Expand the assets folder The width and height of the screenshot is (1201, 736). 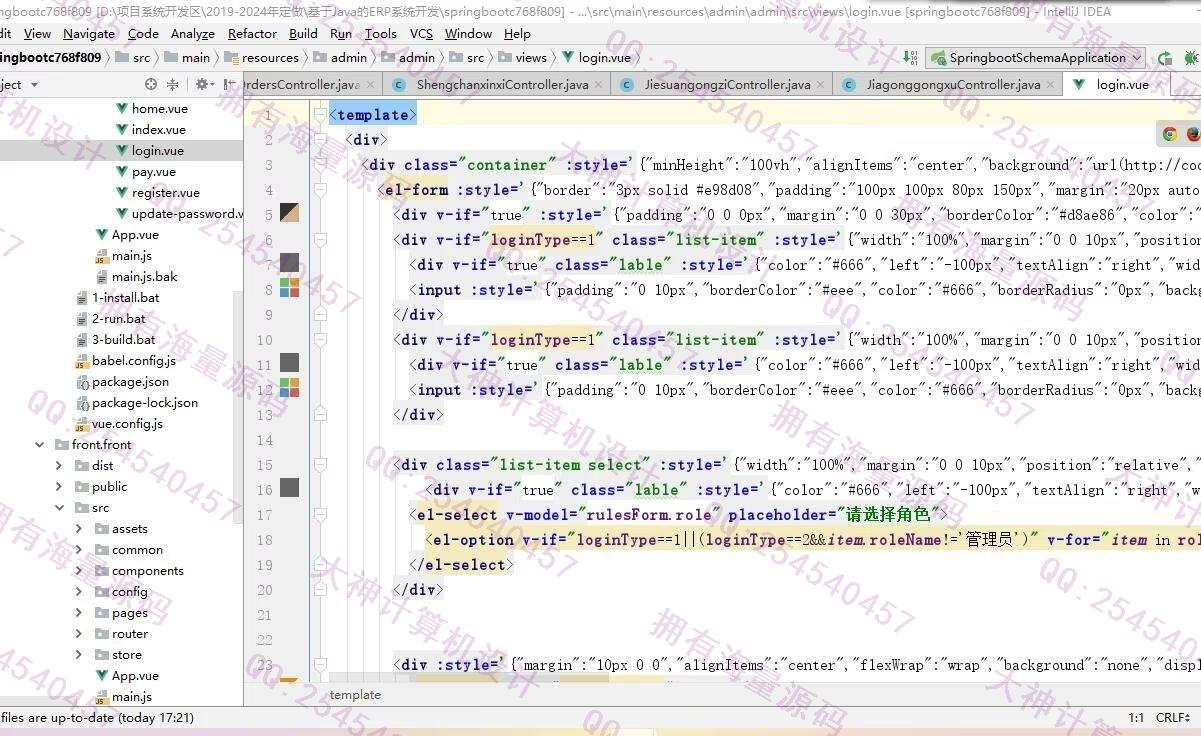(x=79, y=529)
